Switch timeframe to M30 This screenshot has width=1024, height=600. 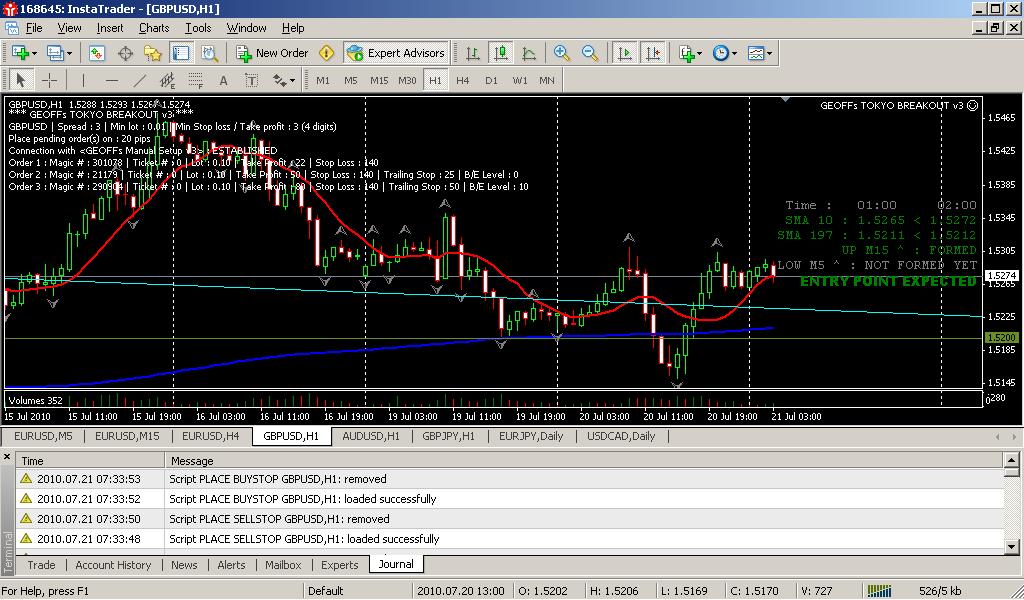tap(407, 80)
